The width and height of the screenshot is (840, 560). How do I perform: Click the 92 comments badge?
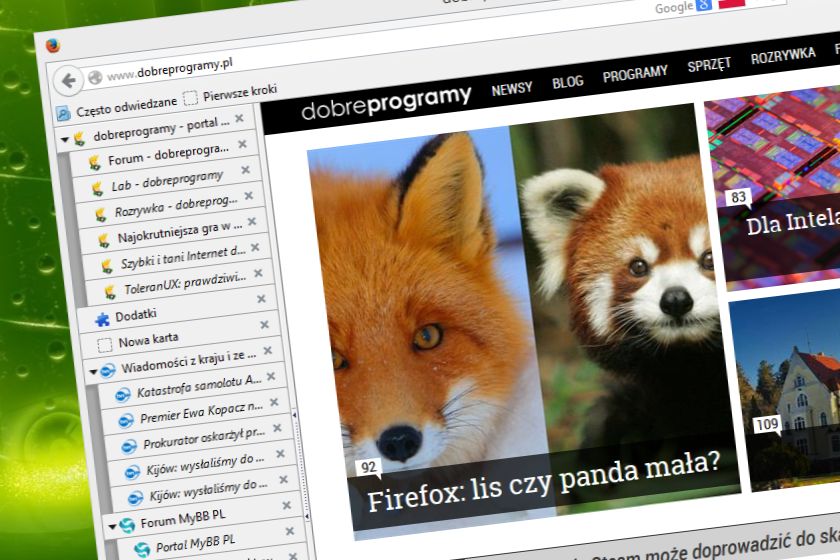click(369, 467)
